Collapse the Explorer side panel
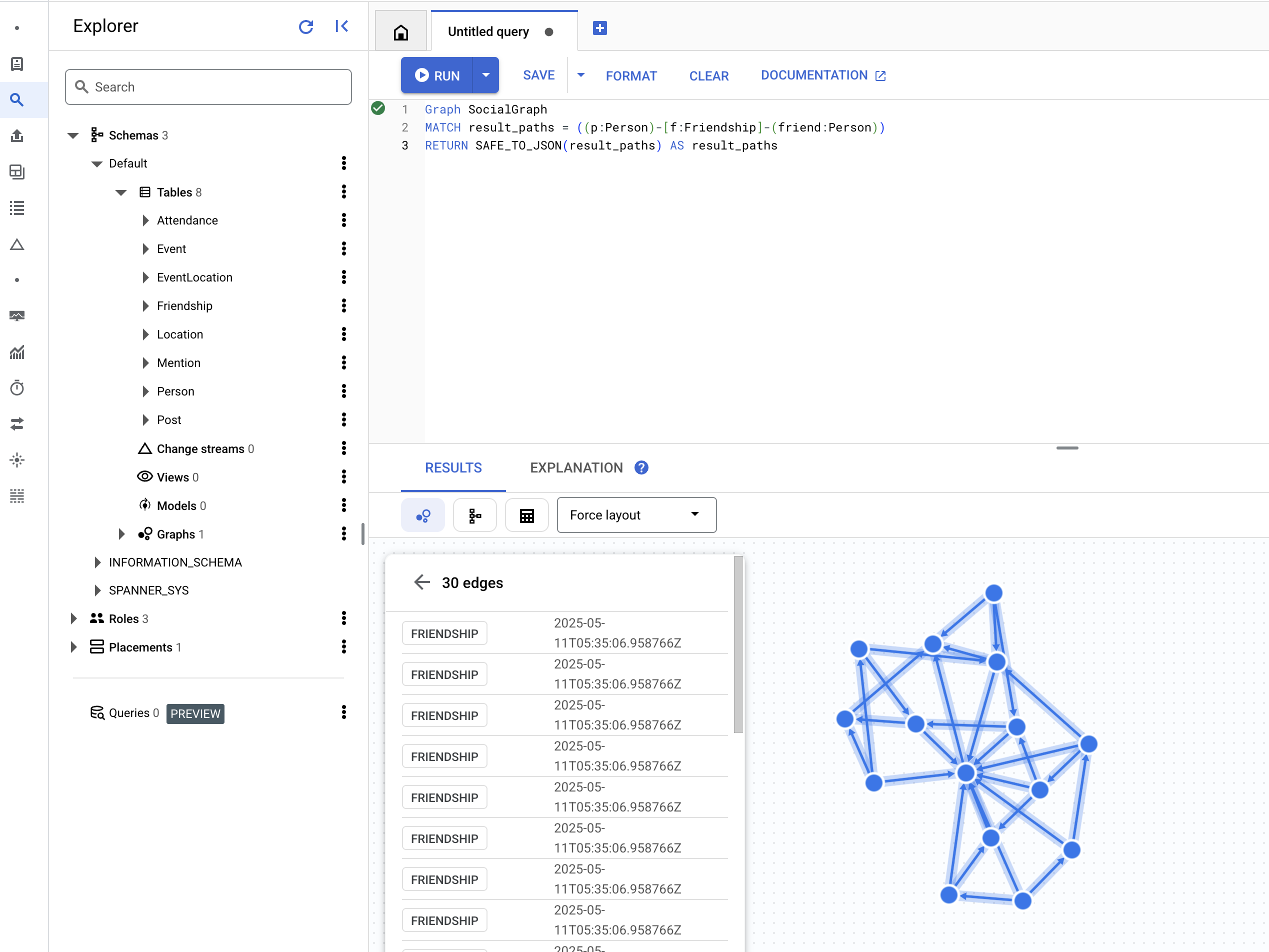 click(342, 26)
